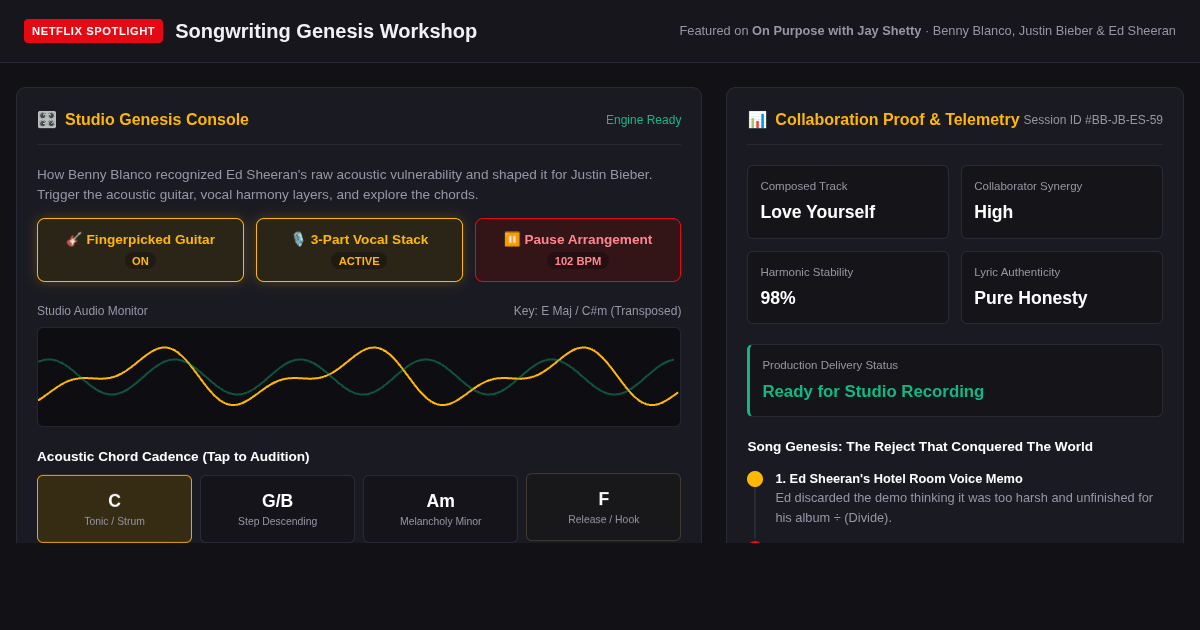Click the ACTIVE status pill
This screenshot has height=630, width=1200.
point(359,261)
